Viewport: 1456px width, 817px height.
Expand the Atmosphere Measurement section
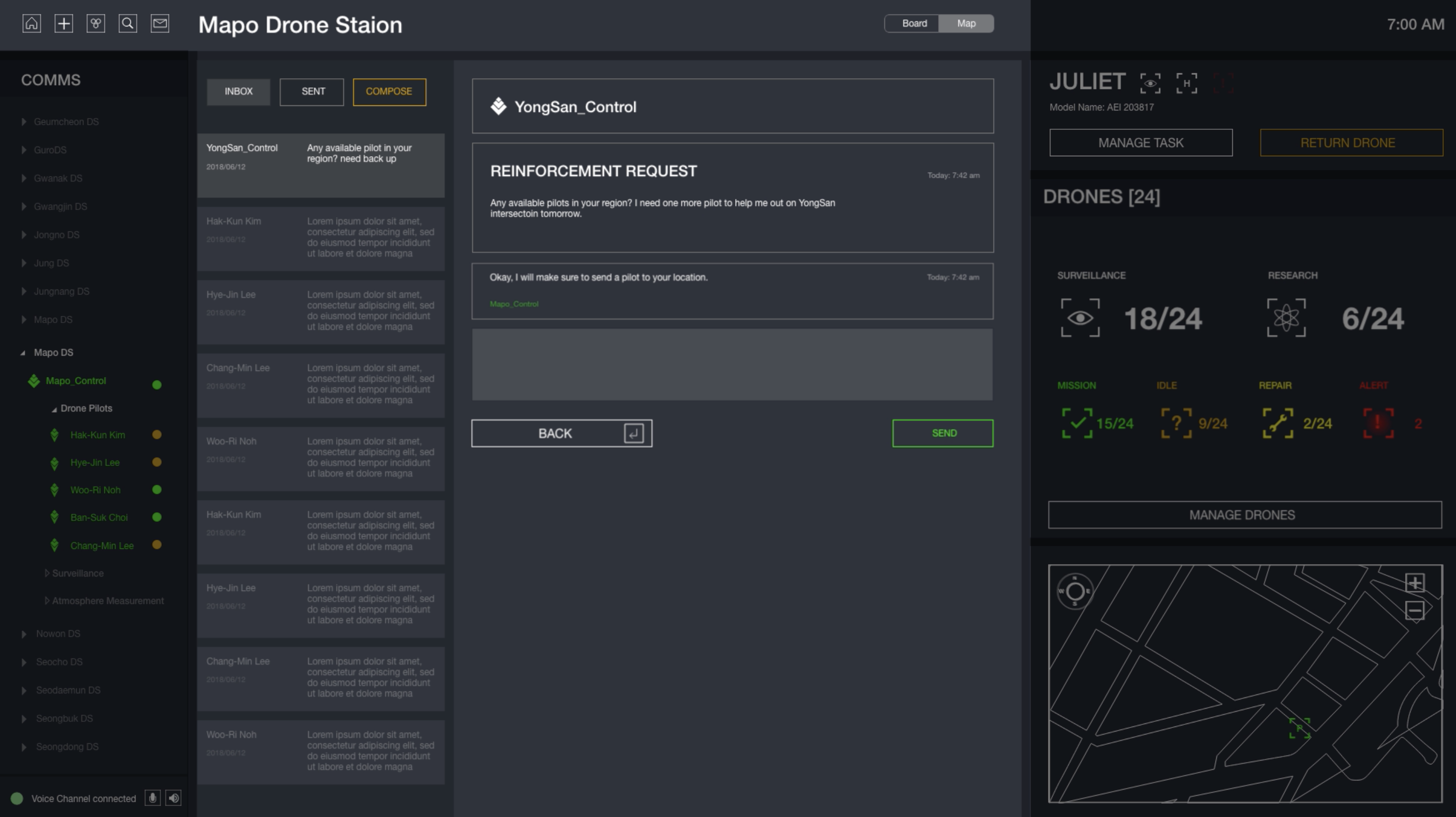[108, 600]
